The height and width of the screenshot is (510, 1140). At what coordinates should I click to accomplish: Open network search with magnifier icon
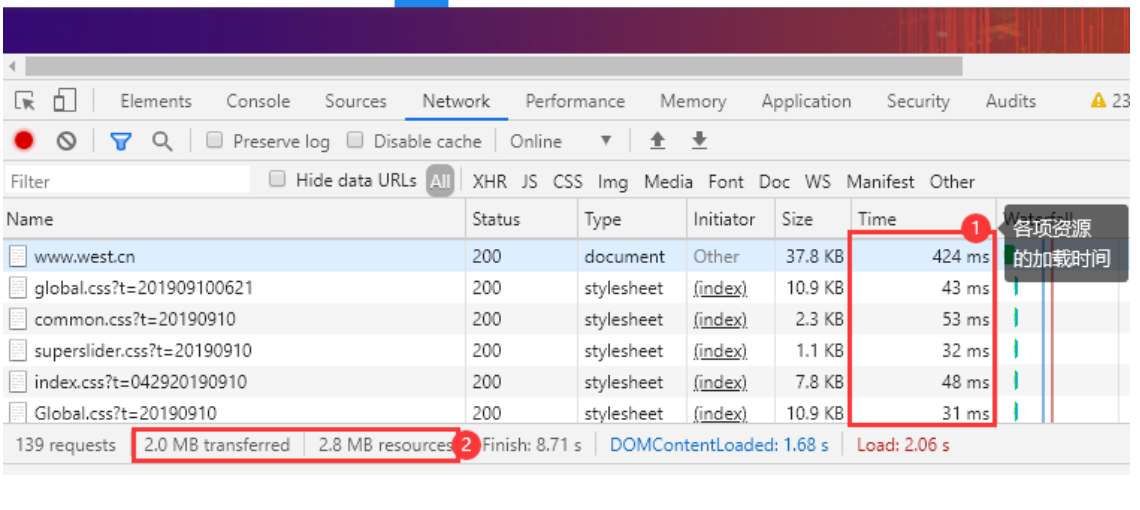[162, 141]
